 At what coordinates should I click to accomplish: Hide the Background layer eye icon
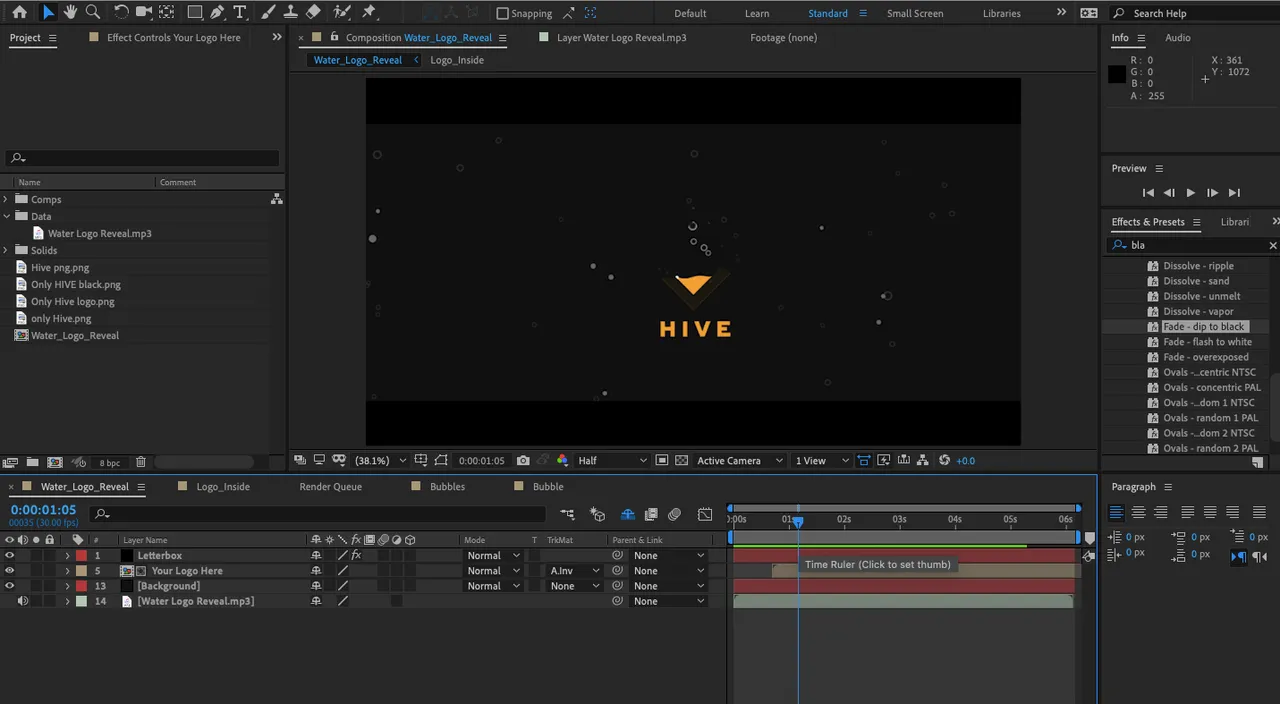point(10,586)
